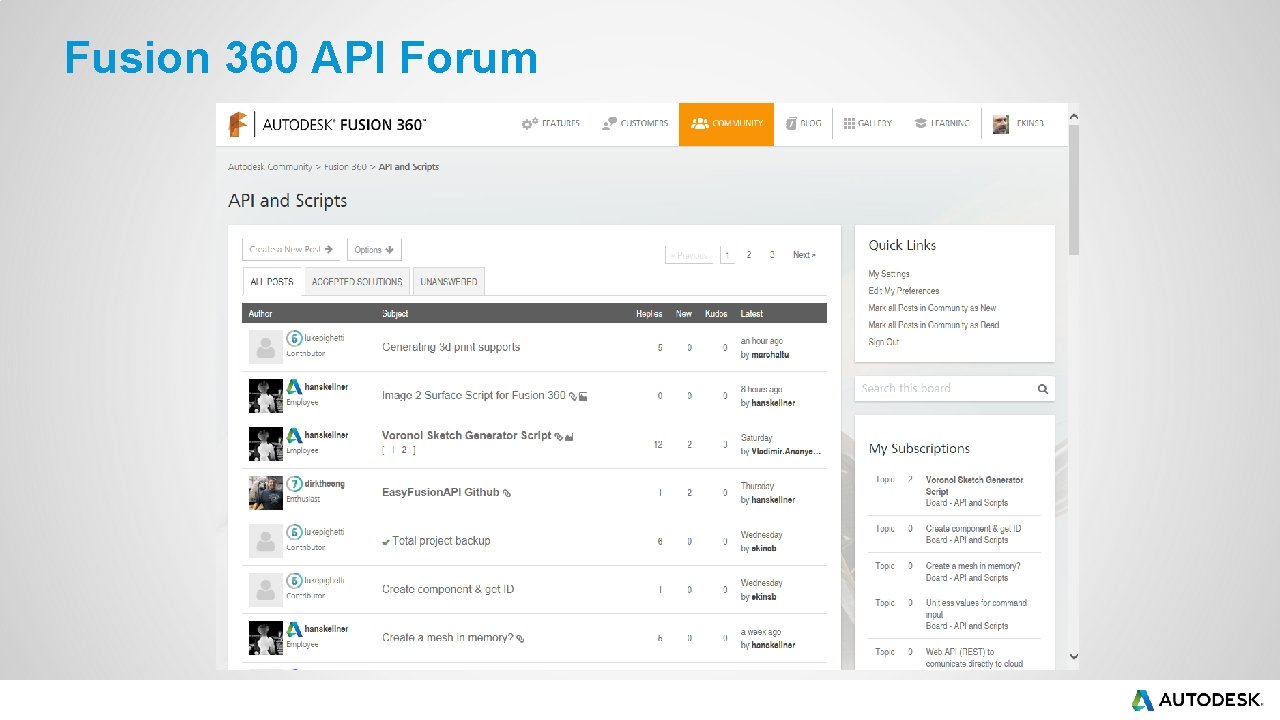
Task: Click latest poster Vladimir.Ananye… name
Action: 786,452
